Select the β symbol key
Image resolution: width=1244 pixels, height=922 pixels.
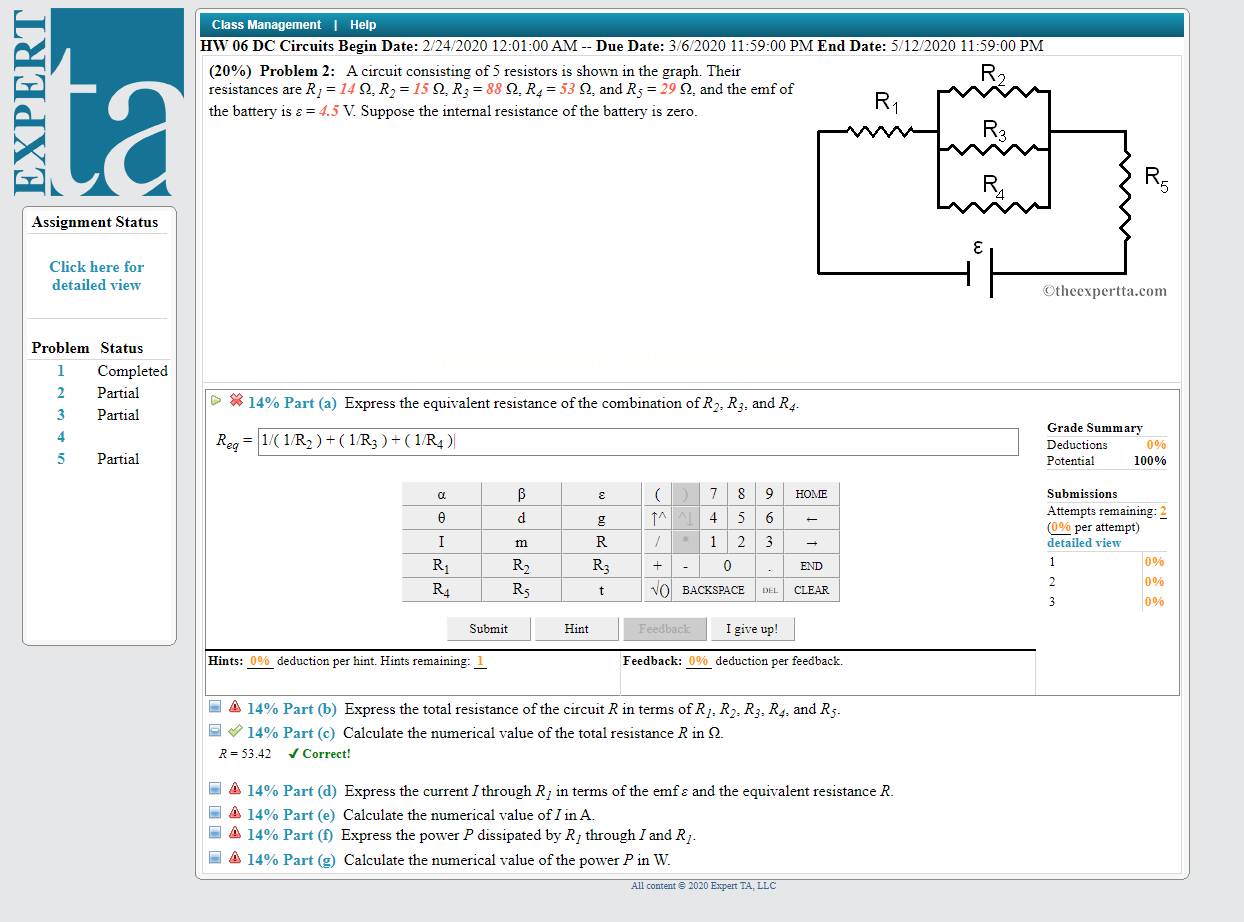click(x=521, y=494)
